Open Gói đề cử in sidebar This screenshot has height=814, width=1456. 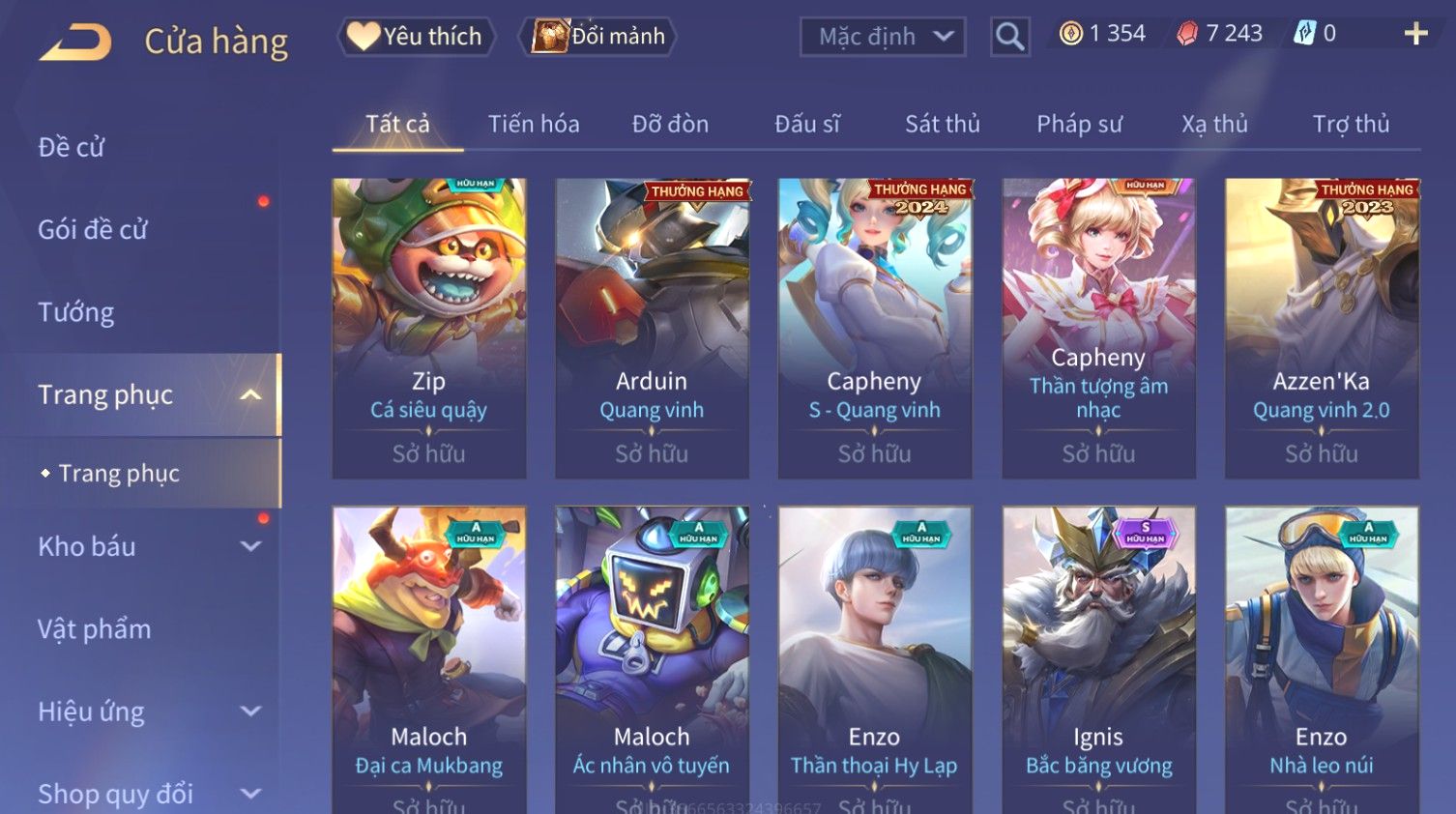93,230
